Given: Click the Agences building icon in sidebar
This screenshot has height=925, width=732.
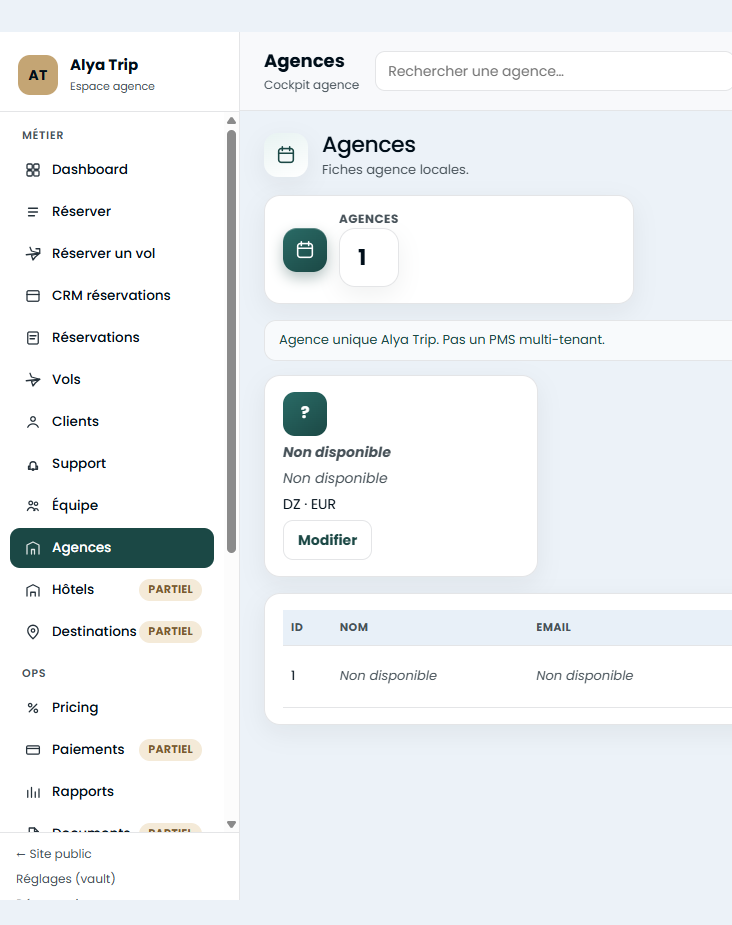Looking at the screenshot, I should coord(33,548).
